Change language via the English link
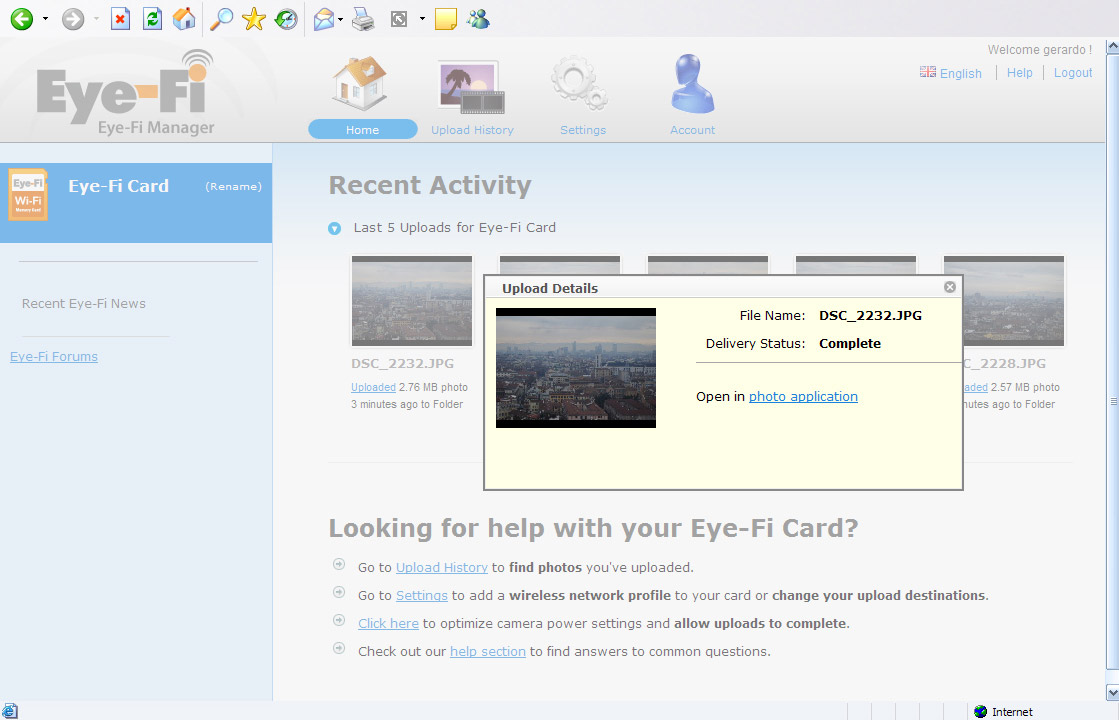This screenshot has height=720, width=1119. [x=961, y=73]
